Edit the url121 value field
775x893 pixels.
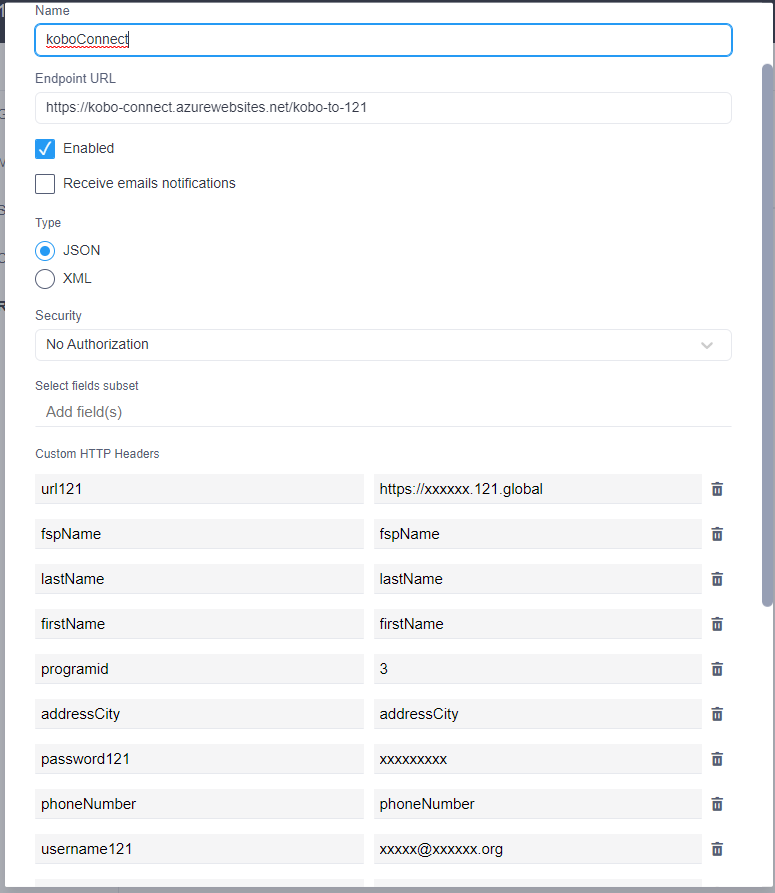pyautogui.click(x=538, y=489)
